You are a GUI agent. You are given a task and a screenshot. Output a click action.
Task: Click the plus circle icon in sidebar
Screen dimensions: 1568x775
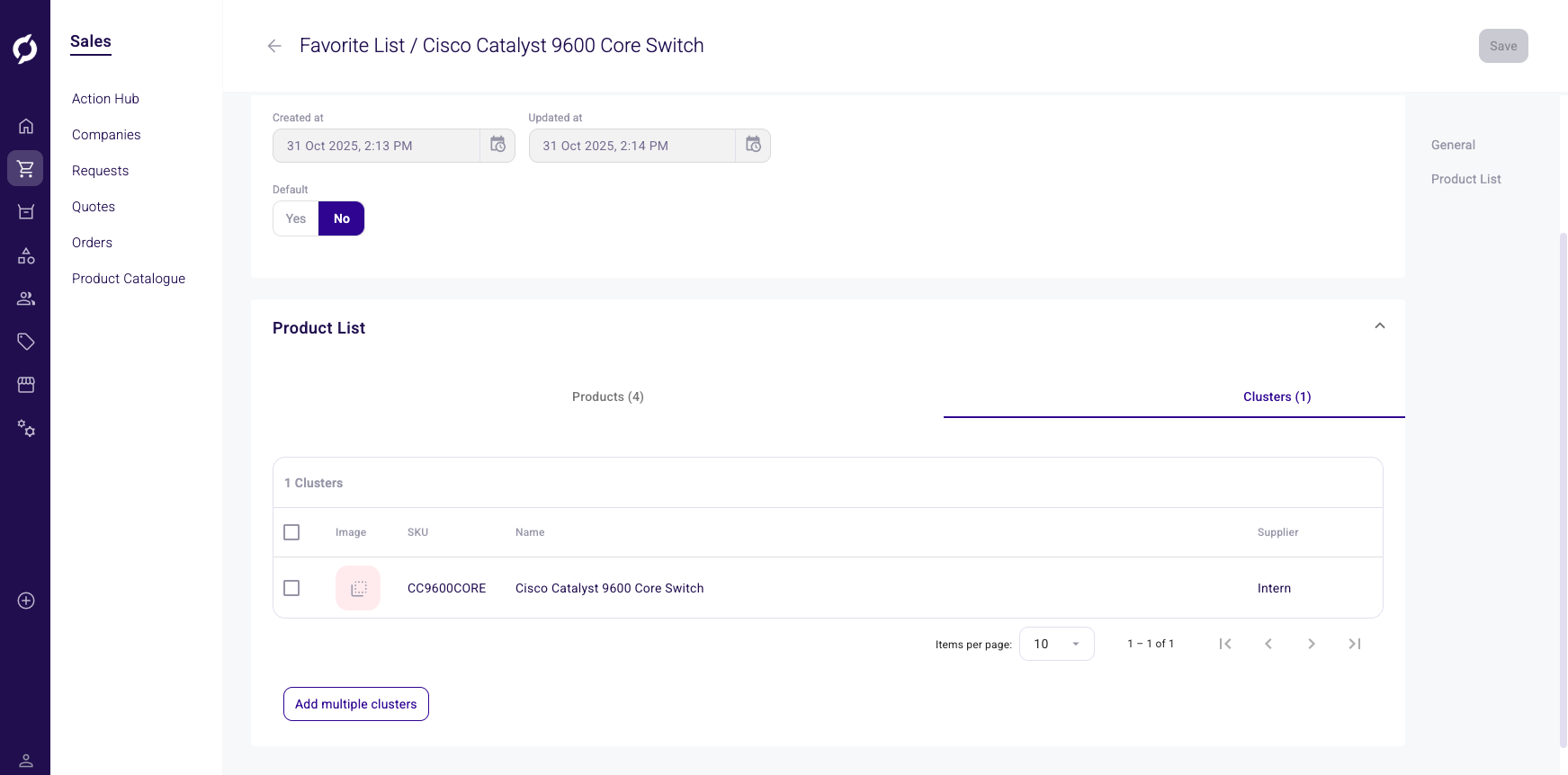pos(26,601)
